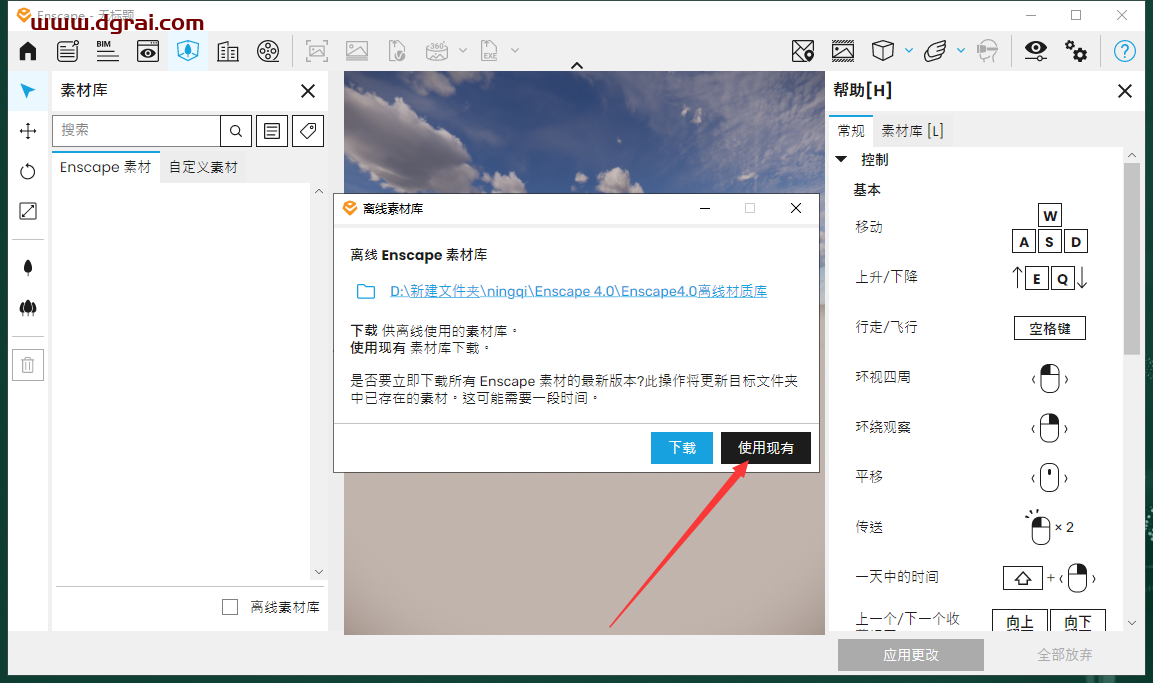The height and width of the screenshot is (683, 1153).
Task: Open the asset library shield icon
Action: [x=188, y=51]
